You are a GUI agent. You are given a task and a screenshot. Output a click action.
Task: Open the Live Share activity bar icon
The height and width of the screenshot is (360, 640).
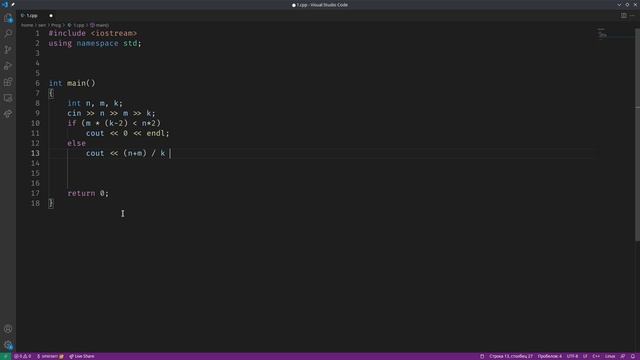tap(8, 114)
